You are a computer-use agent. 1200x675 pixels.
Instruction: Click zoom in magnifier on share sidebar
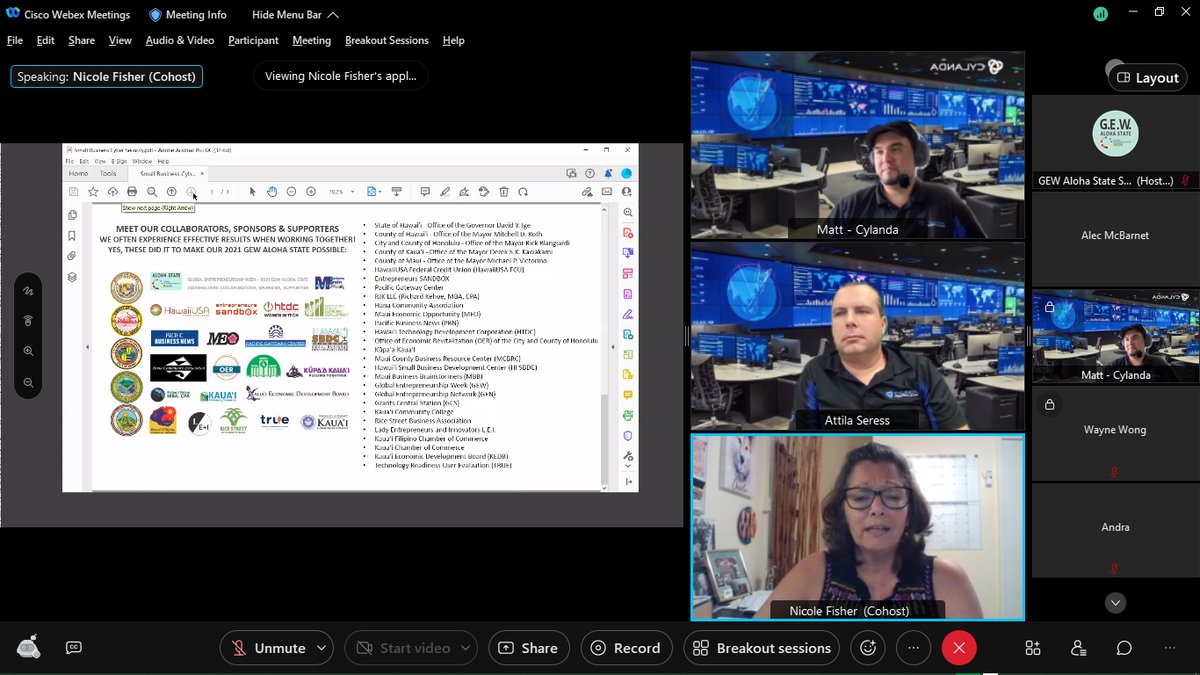pos(29,351)
